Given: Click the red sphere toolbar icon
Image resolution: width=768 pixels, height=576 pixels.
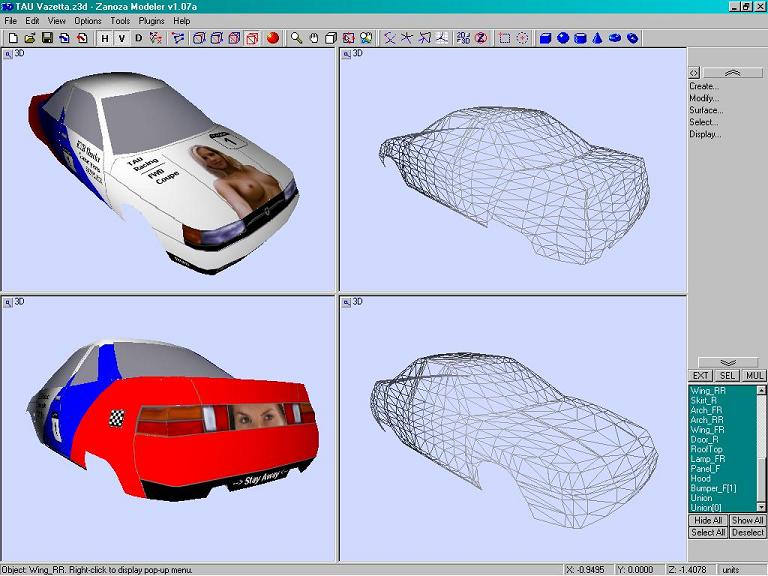Looking at the screenshot, I should coord(272,38).
